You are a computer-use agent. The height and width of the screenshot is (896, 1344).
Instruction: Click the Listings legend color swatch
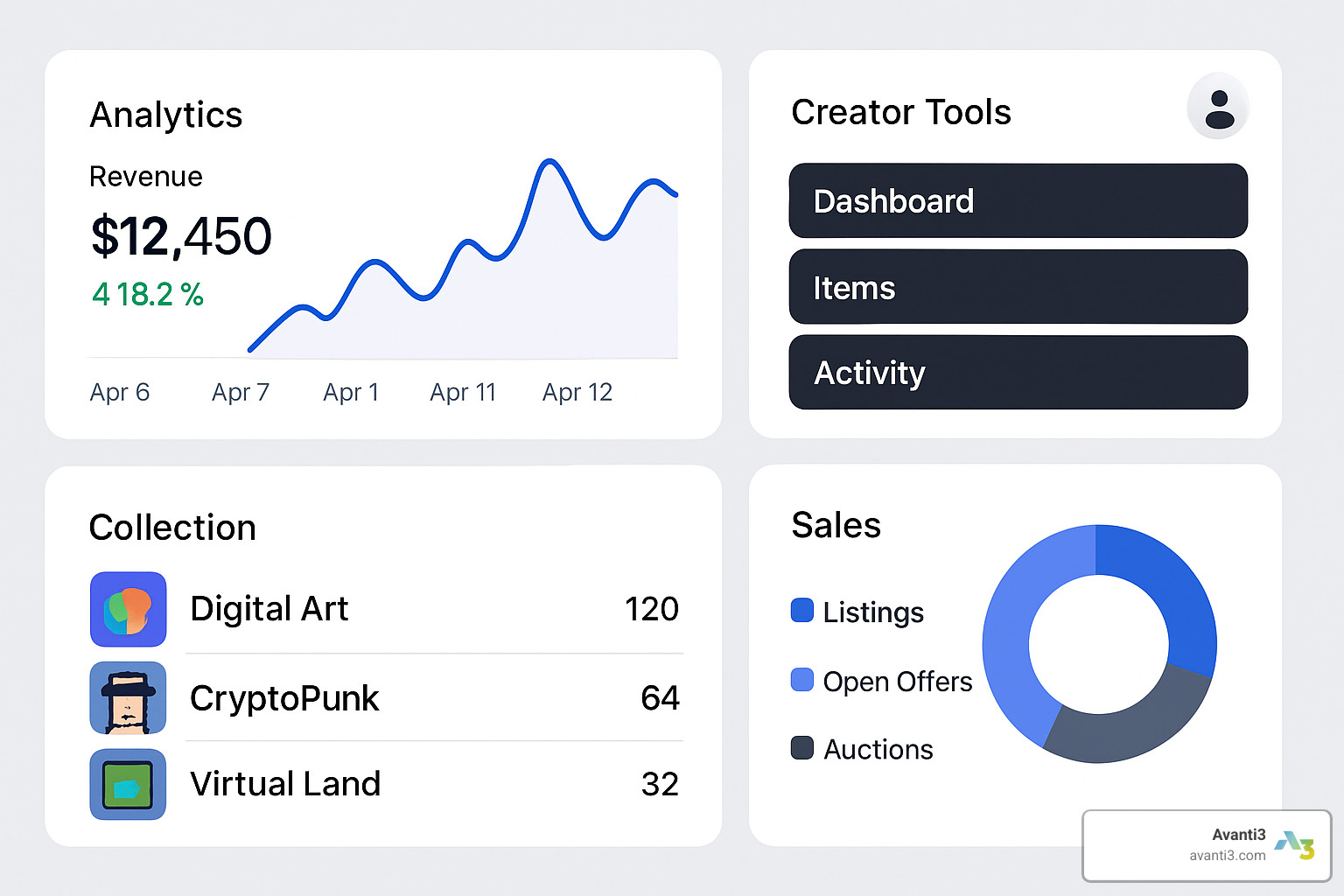coord(801,610)
